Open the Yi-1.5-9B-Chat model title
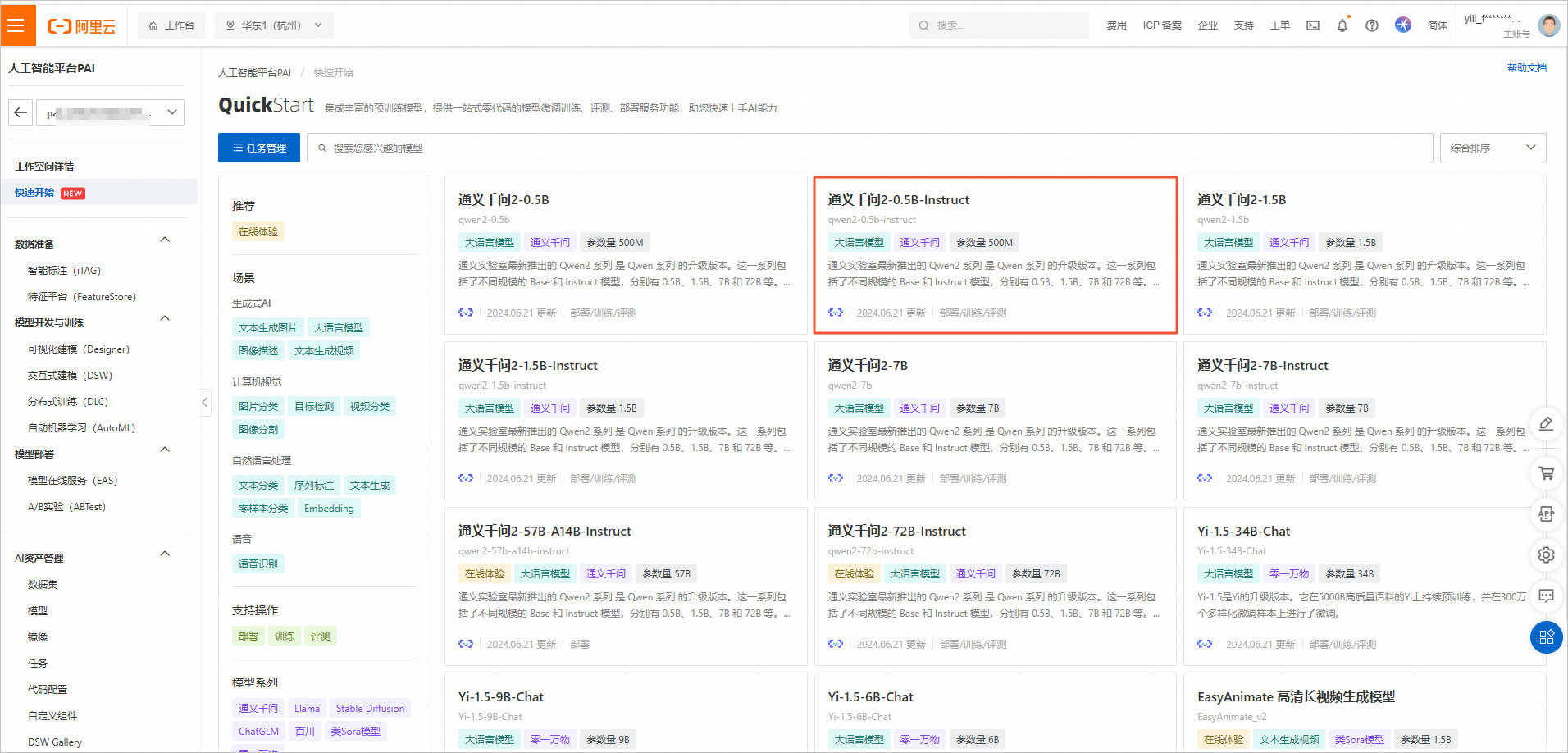This screenshot has width=1568, height=753. [501, 697]
